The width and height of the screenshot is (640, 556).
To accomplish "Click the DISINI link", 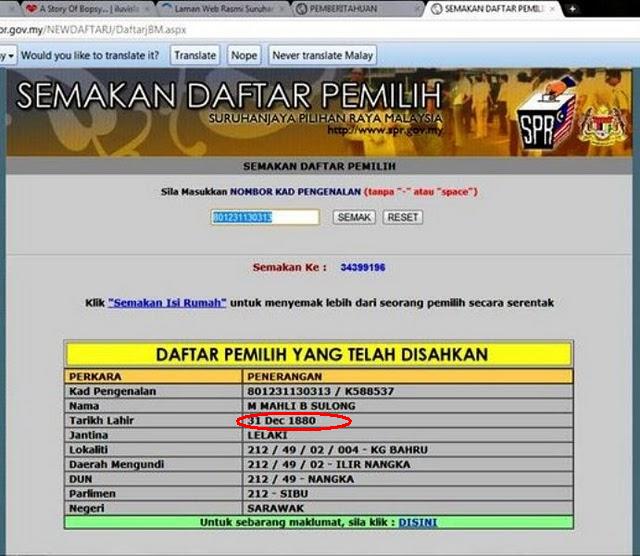I will coord(418,523).
